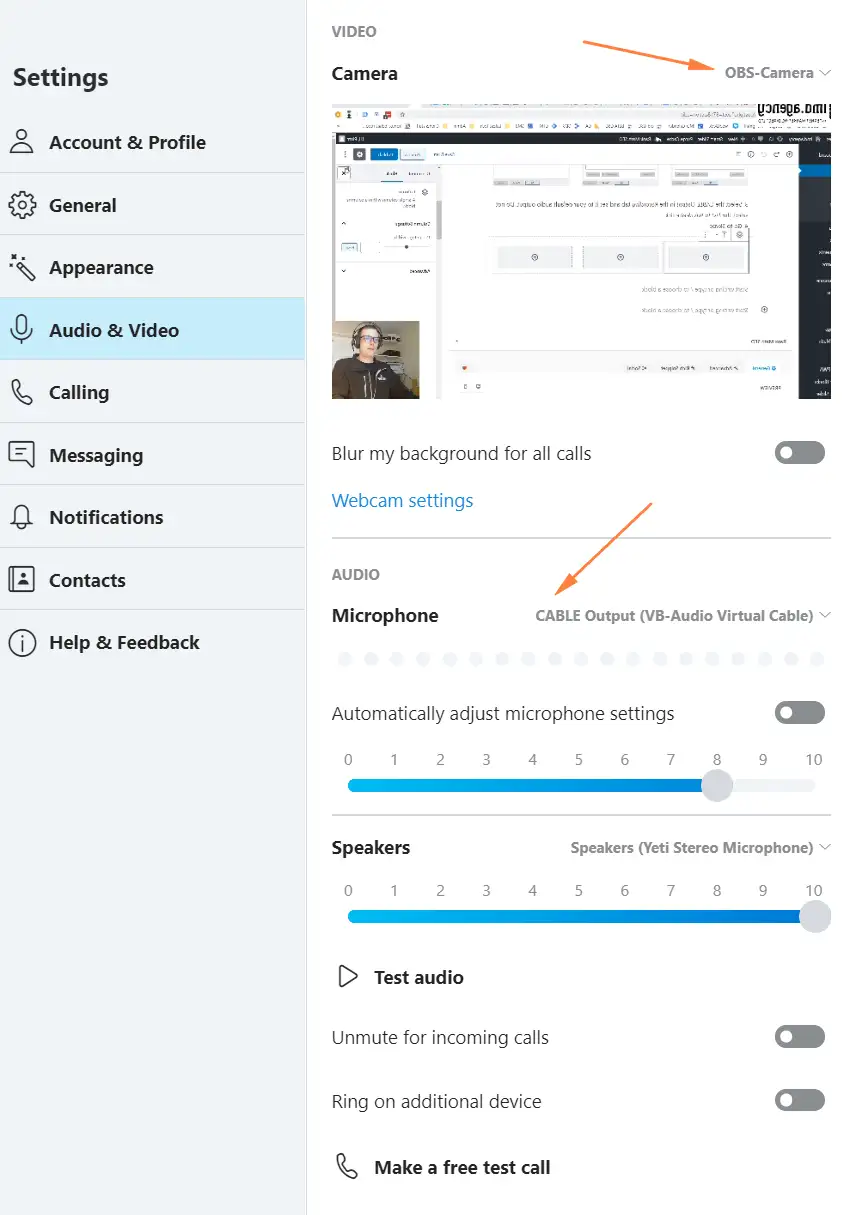Click the Calling phone icon
Viewport: 852px width, 1215px height.
point(21,393)
